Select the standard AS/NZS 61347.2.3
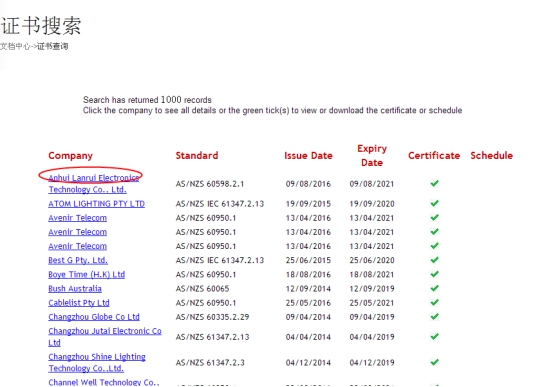This screenshot has width=554, height=387. point(210,363)
